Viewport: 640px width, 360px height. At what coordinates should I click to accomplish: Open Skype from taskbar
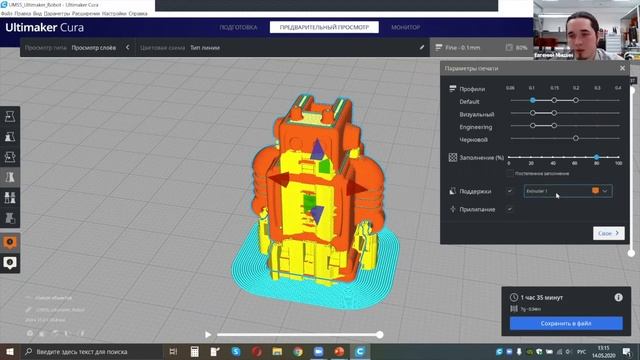point(236,351)
